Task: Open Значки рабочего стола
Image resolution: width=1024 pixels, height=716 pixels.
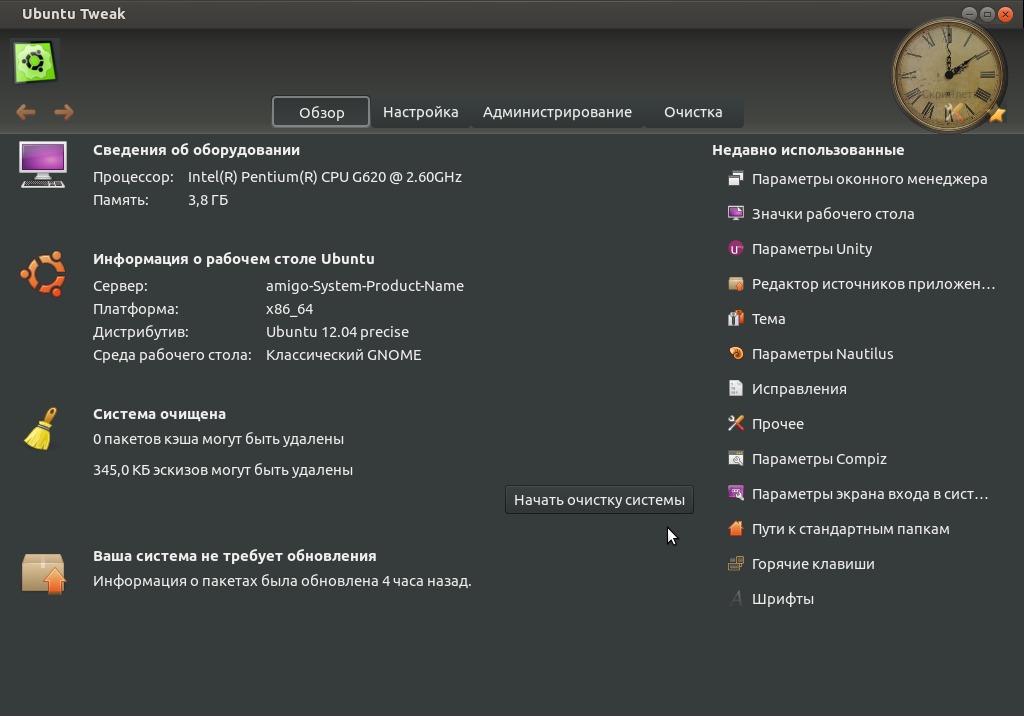Action: (833, 214)
